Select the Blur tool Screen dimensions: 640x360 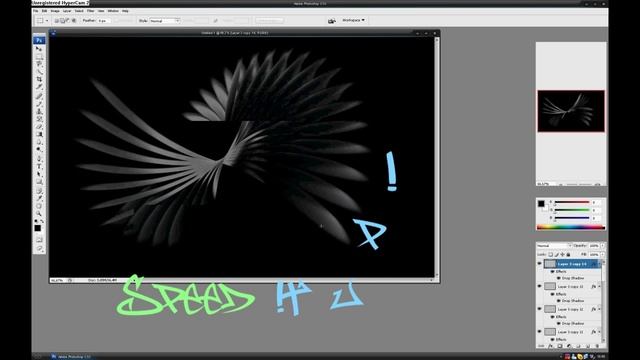(x=39, y=142)
